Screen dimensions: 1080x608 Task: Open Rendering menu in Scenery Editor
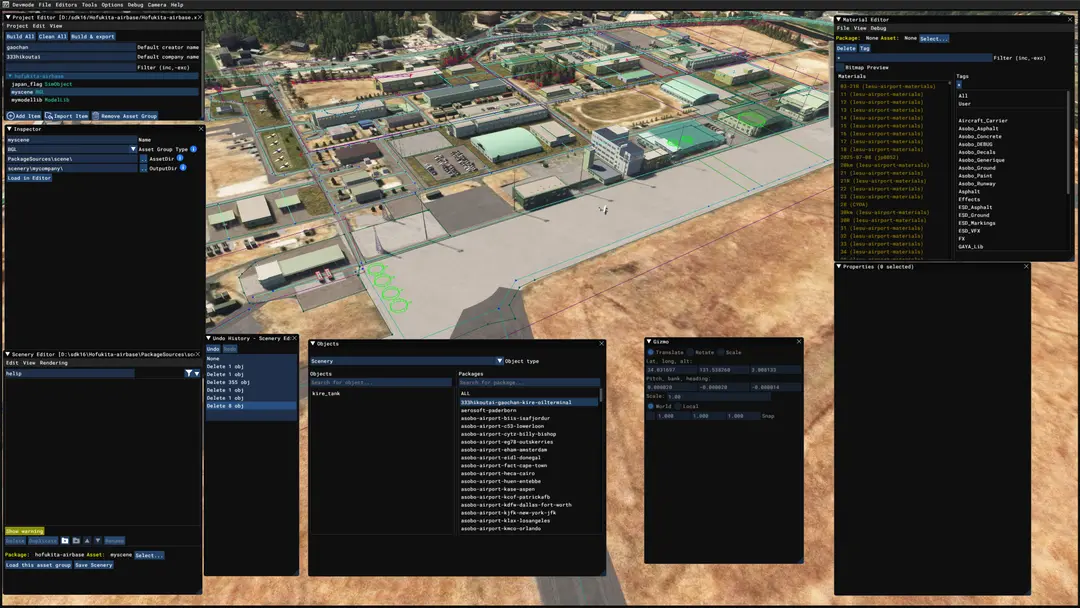(54, 363)
